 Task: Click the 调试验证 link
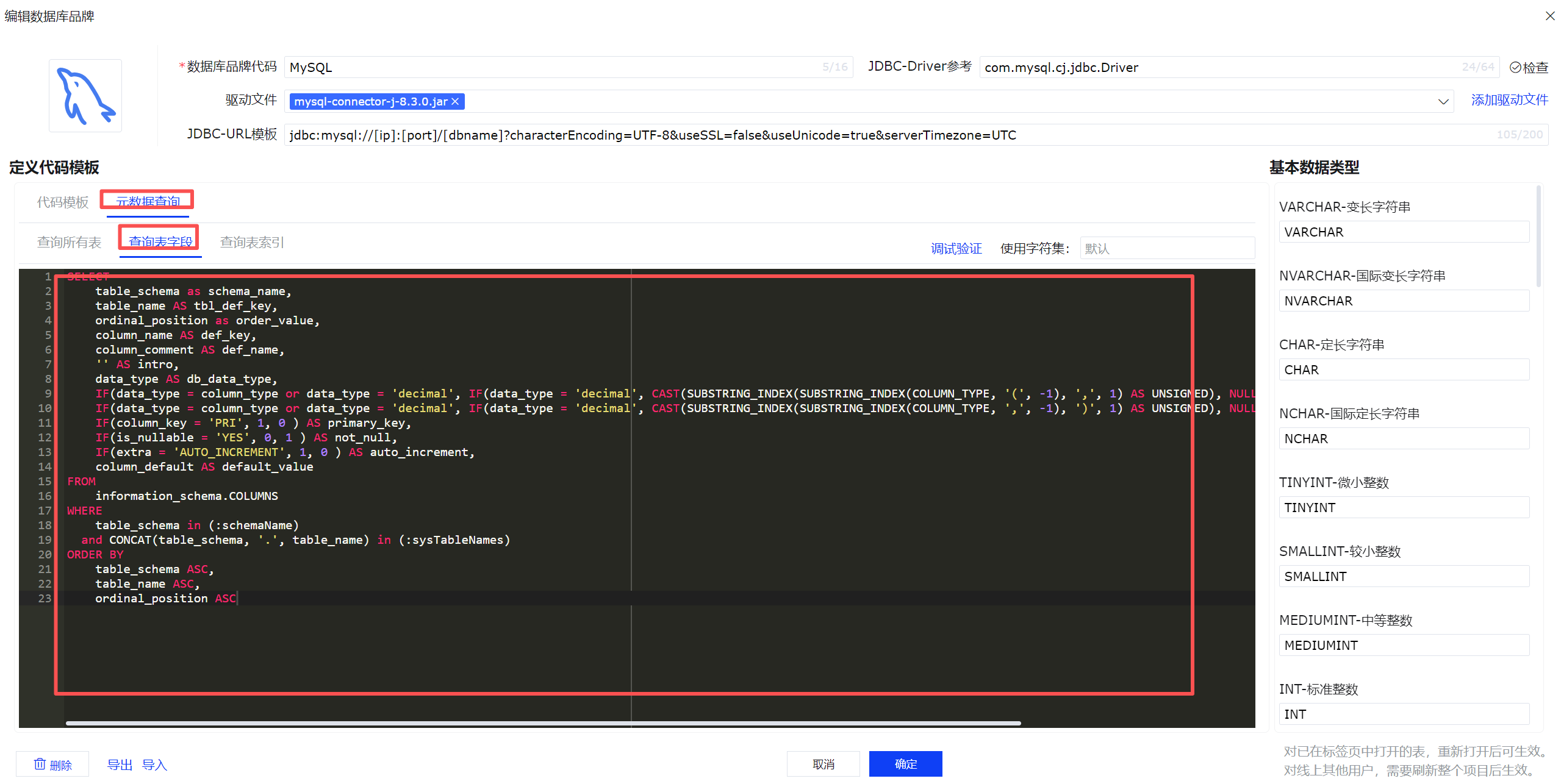click(956, 249)
